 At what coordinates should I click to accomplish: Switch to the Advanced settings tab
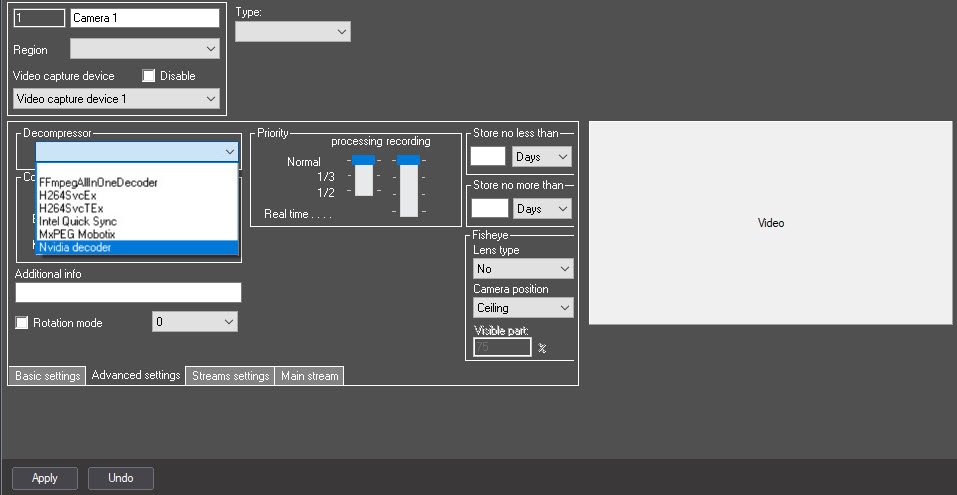point(135,375)
